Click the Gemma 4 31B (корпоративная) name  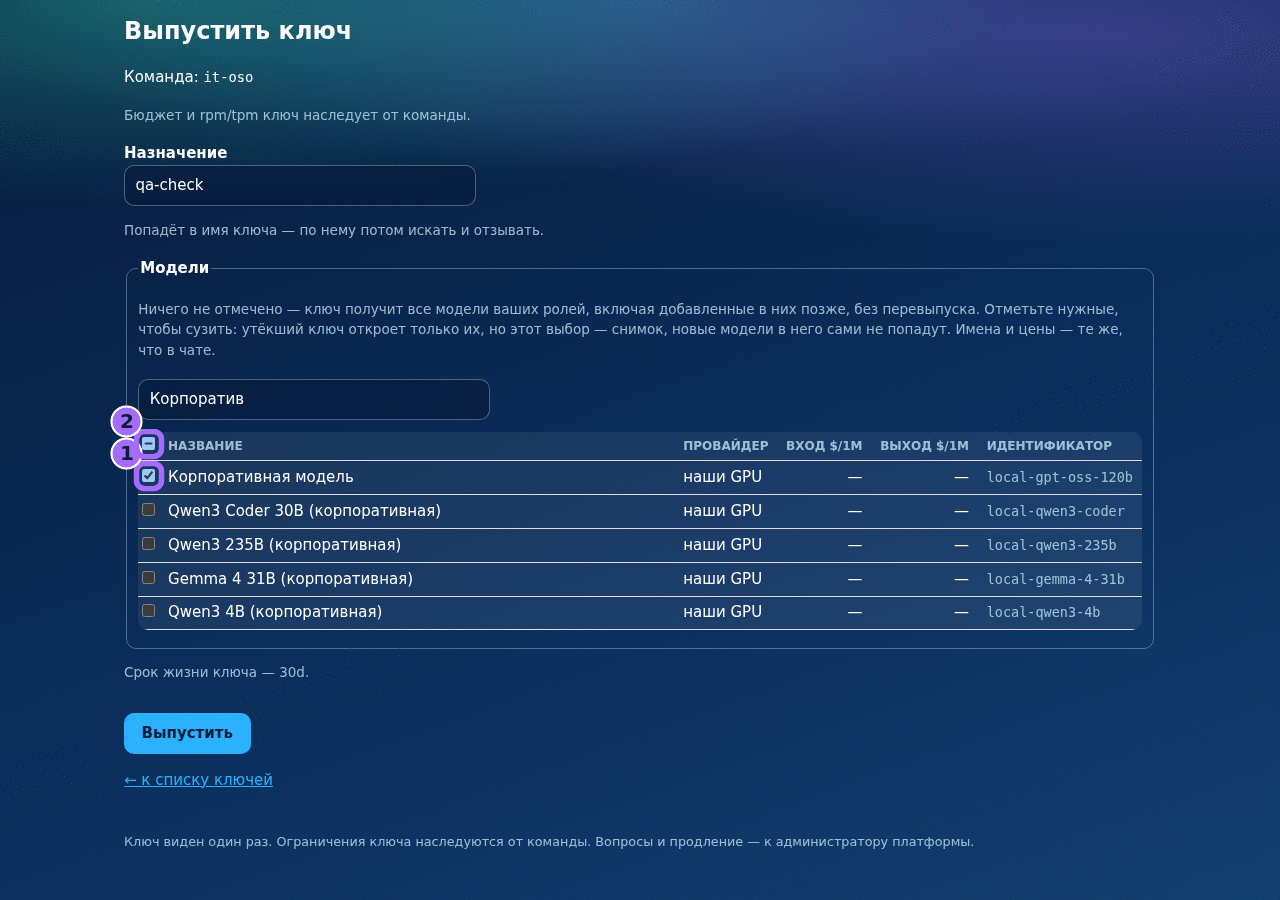click(290, 579)
